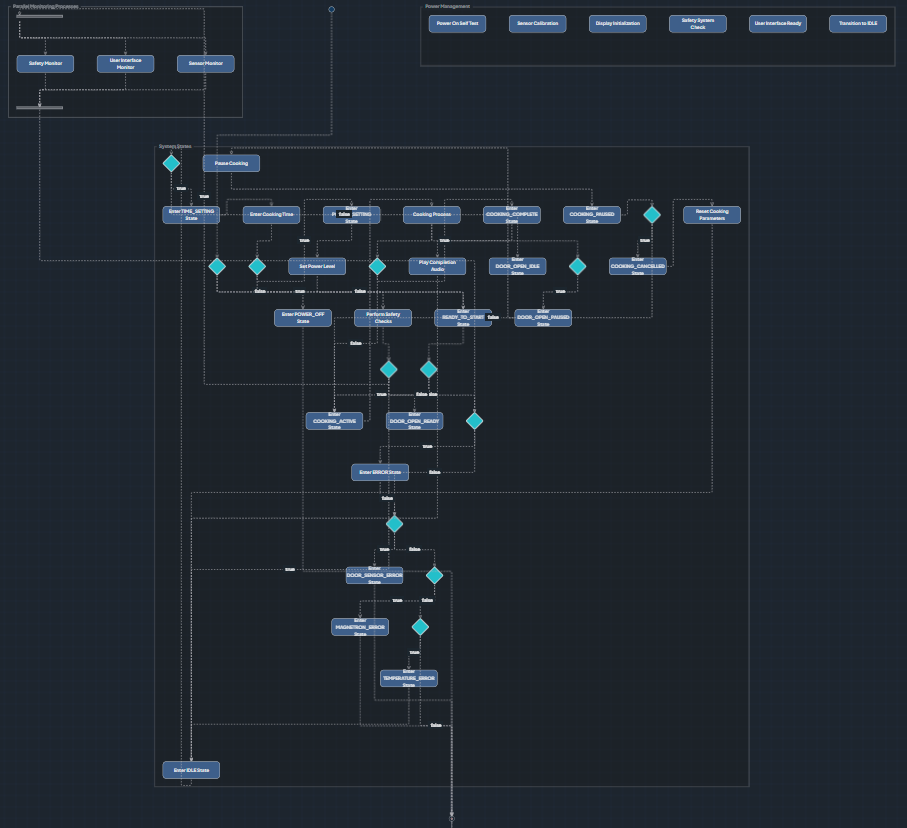Click the Enter TIME_SETTING State node
Image resolution: width=907 pixels, height=828 pixels.
coord(191,215)
